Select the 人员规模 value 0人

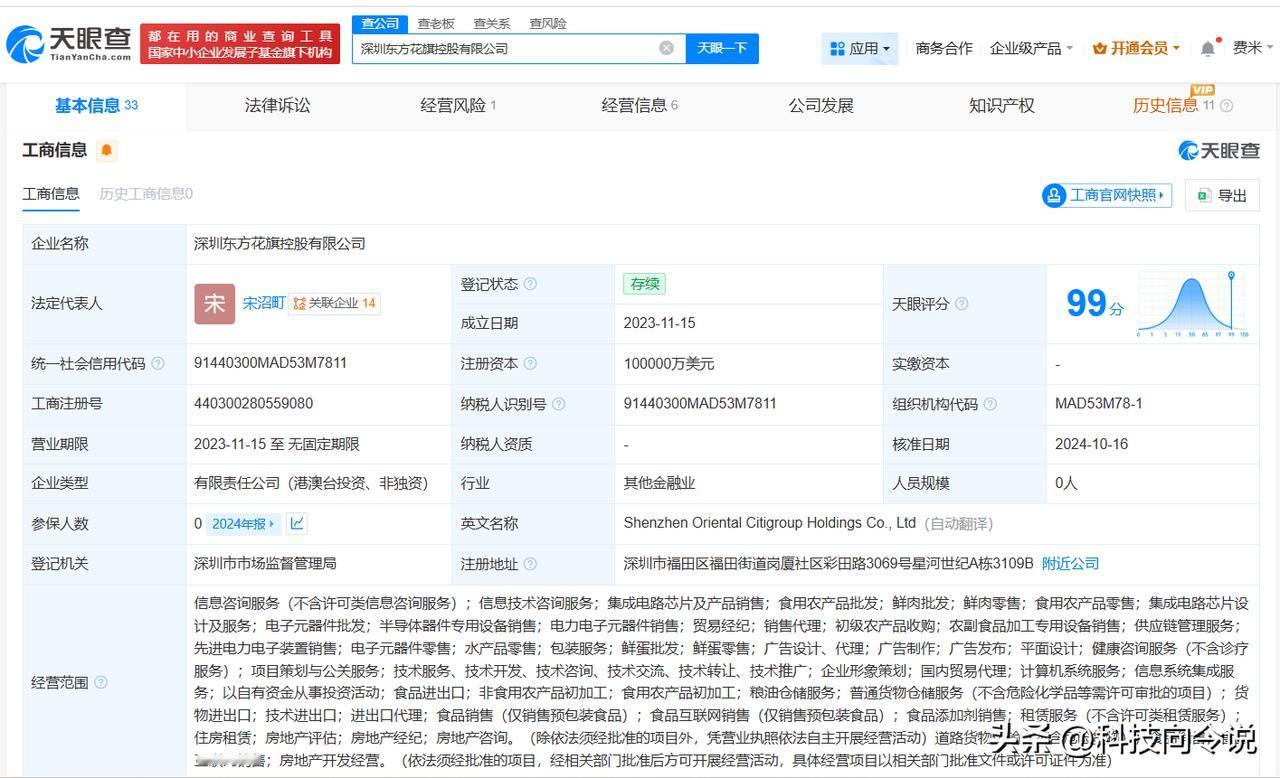[1066, 483]
